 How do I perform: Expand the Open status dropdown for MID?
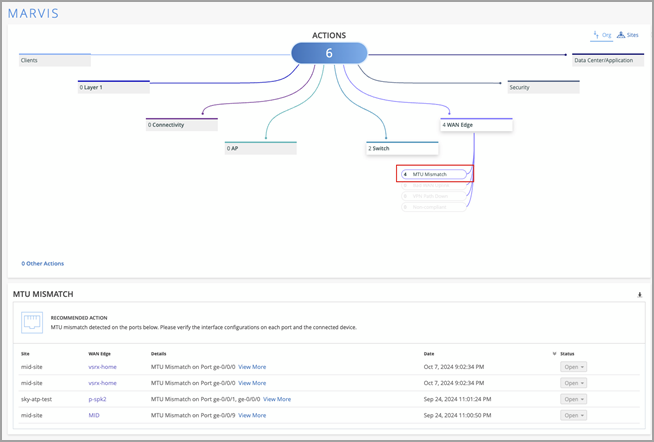pyautogui.click(x=573, y=415)
